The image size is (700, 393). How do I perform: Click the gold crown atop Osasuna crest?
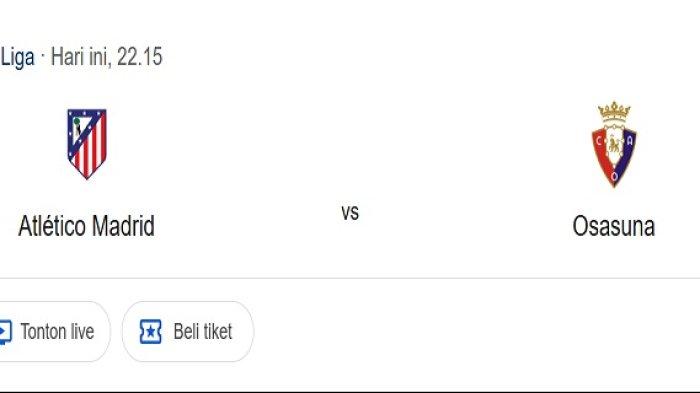(x=614, y=112)
